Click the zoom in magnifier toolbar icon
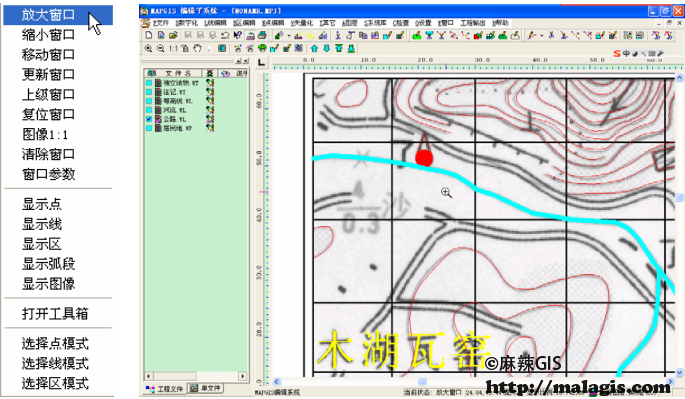 pyautogui.click(x=149, y=49)
